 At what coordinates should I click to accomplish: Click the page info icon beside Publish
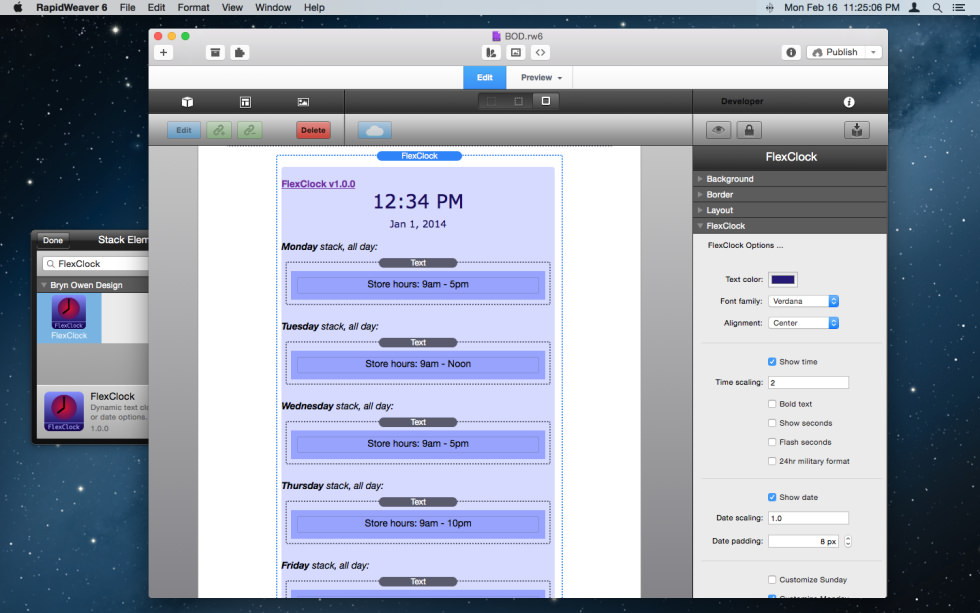pyautogui.click(x=791, y=52)
